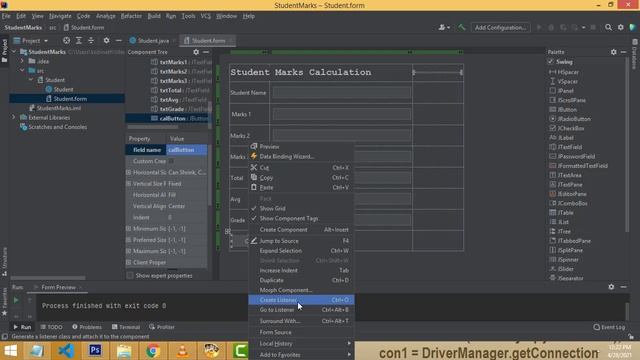
Task: Toggle Custom Create property checkbox
Action: (171, 161)
